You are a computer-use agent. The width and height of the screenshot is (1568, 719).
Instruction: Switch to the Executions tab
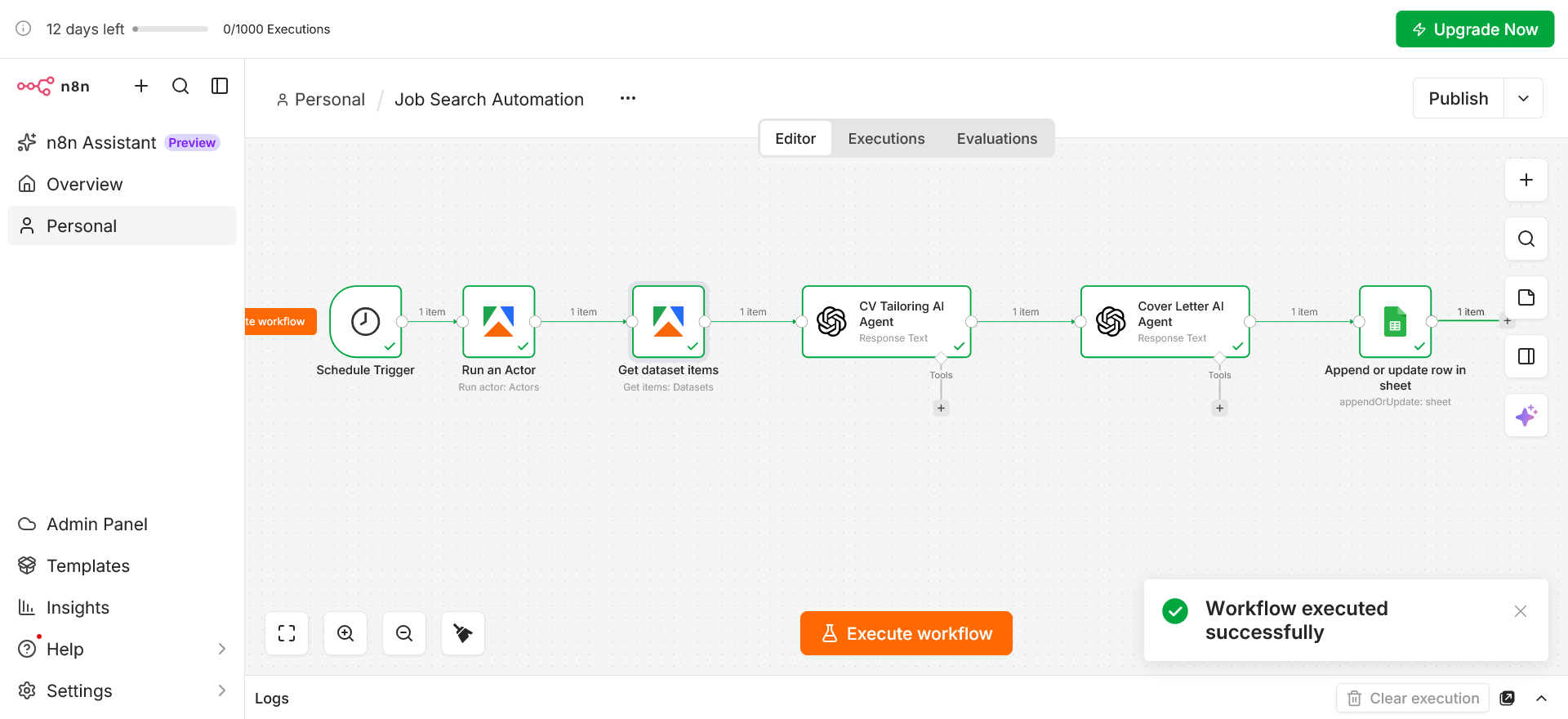click(x=886, y=139)
